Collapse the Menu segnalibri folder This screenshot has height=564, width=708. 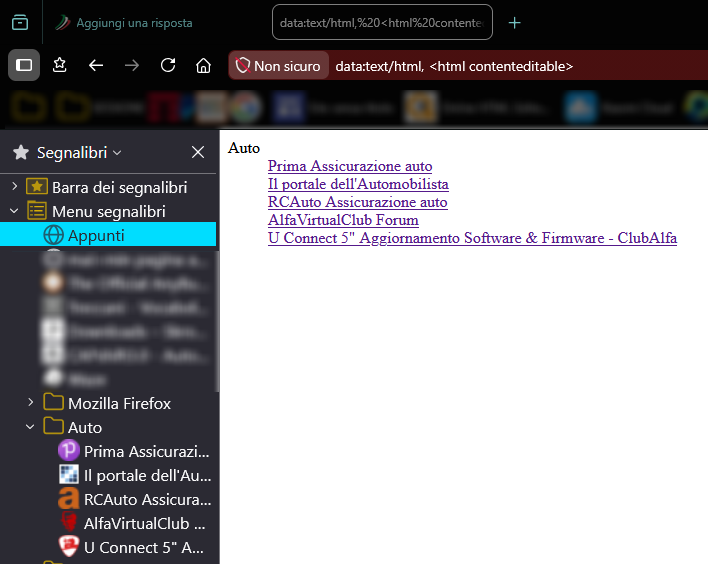click(14, 211)
